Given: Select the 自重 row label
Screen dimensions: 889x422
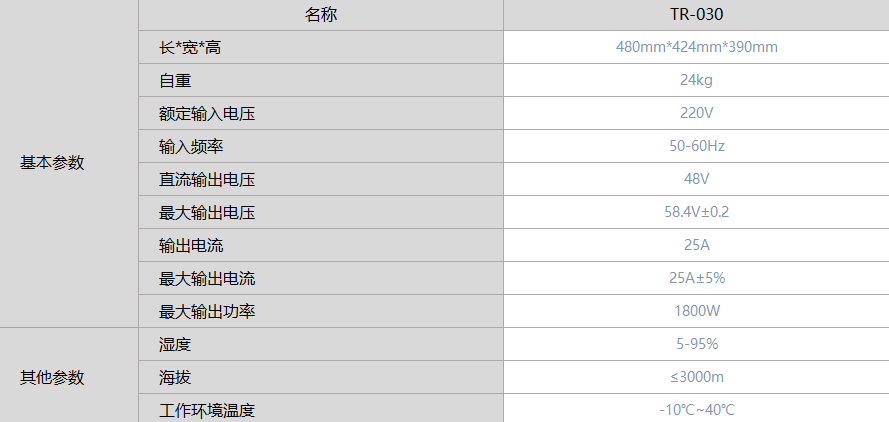Looking at the screenshot, I should pos(175,81).
